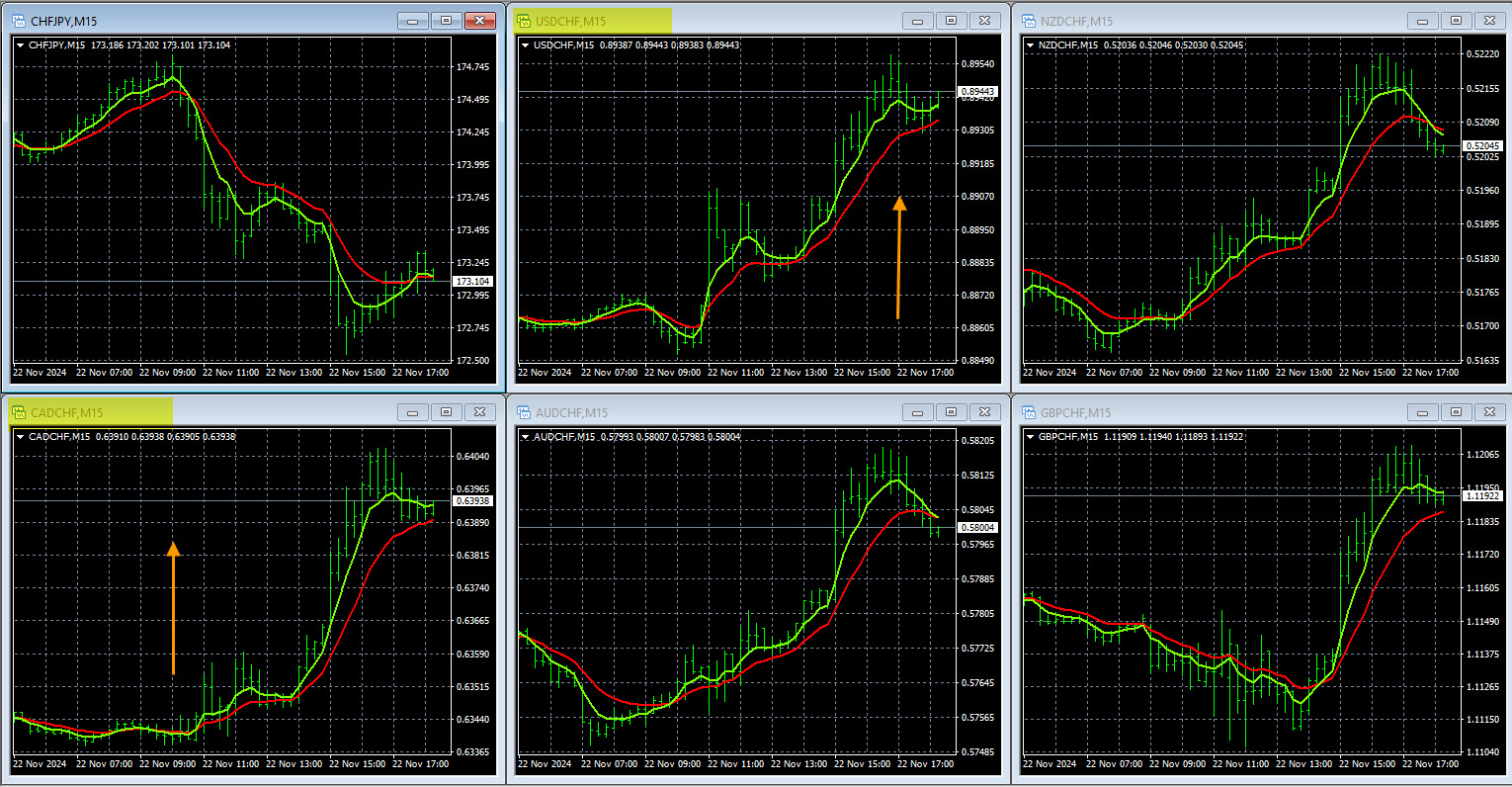Screen dimensions: 1512x787
Task: Open the NZDCHF window system icon
Action: 1029,21
